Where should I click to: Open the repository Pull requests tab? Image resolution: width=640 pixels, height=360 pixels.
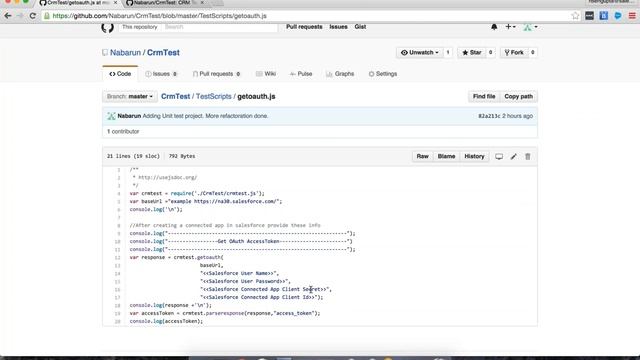pos(216,74)
